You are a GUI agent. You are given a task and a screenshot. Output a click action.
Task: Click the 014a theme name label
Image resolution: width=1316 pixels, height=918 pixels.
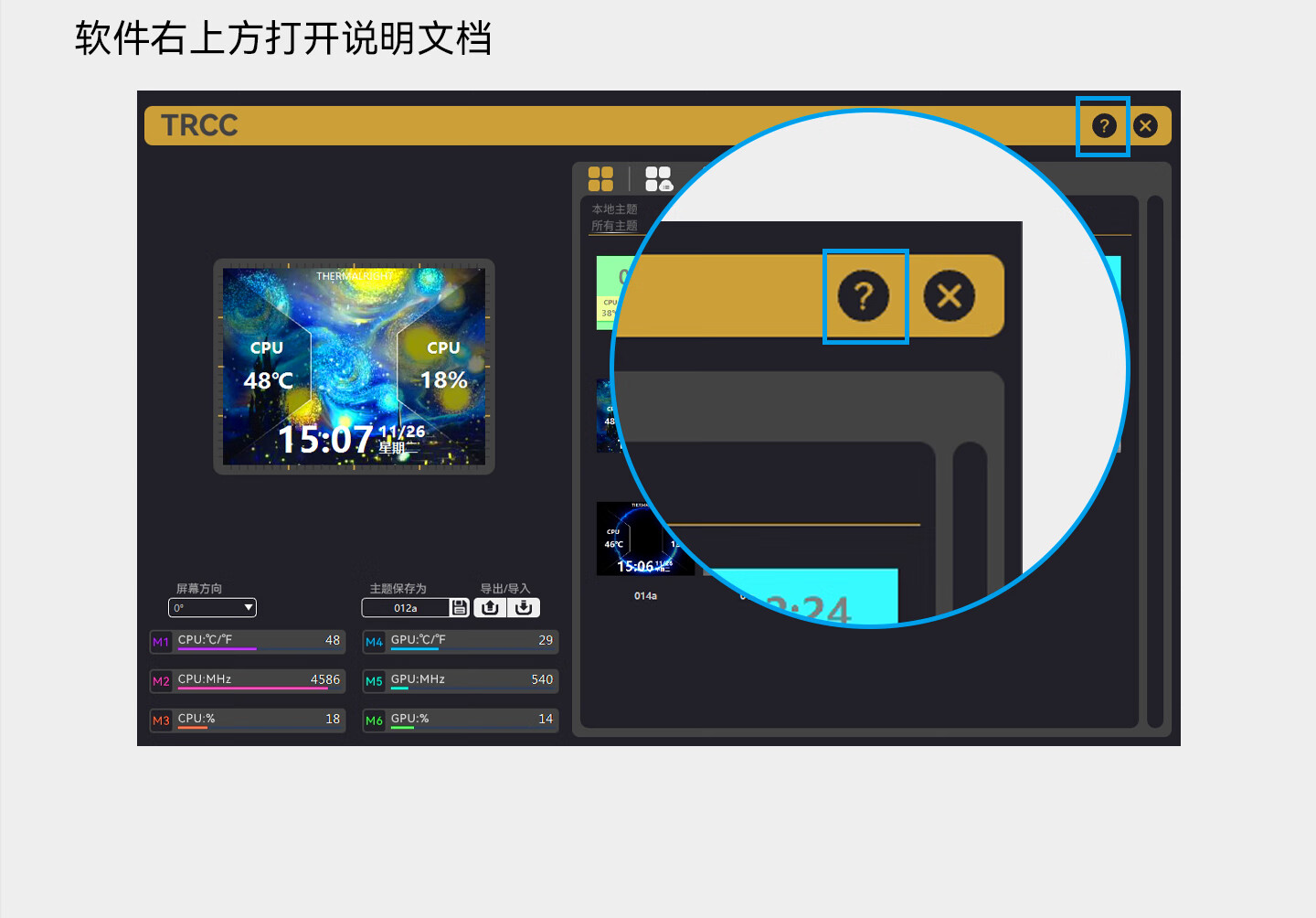click(645, 596)
